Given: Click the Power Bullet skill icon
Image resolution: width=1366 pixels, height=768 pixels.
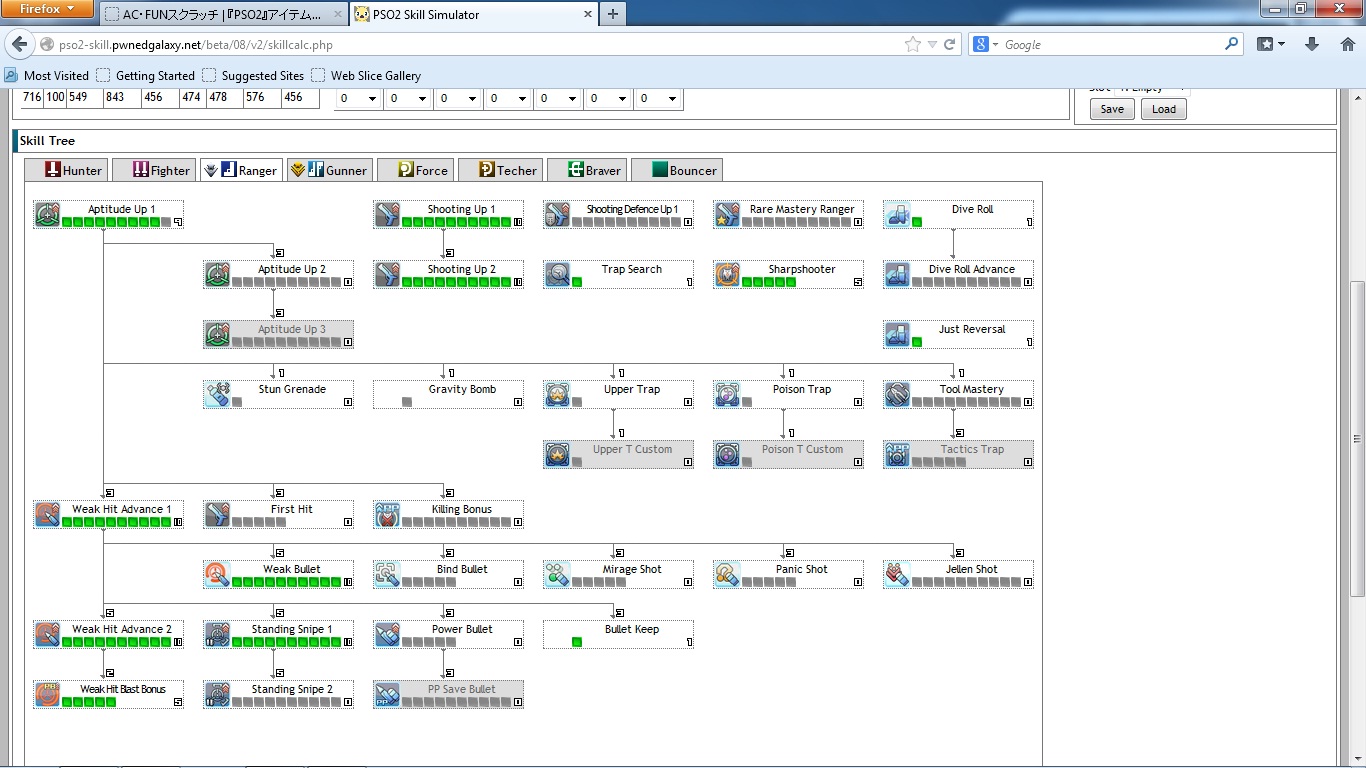Looking at the screenshot, I should (387, 635).
